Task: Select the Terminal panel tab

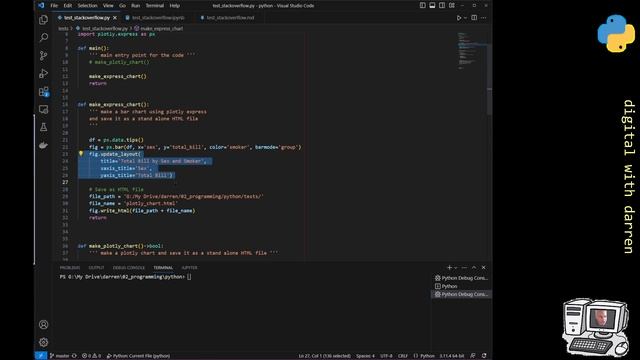Action: coord(163,268)
